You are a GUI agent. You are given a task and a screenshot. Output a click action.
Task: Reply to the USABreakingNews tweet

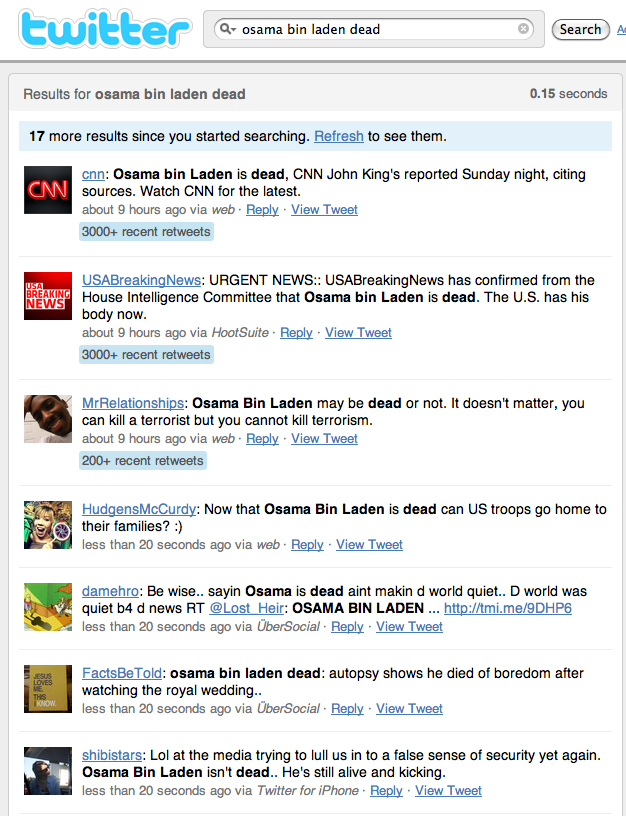(296, 333)
